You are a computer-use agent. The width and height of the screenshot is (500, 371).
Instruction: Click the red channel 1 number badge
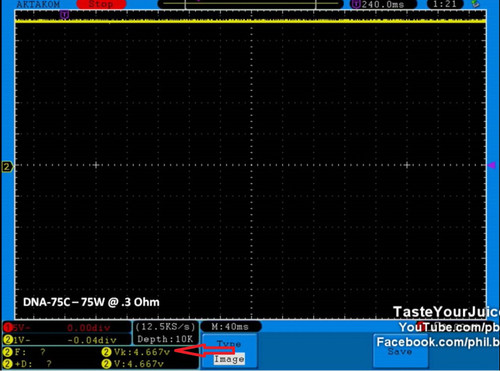(8, 328)
